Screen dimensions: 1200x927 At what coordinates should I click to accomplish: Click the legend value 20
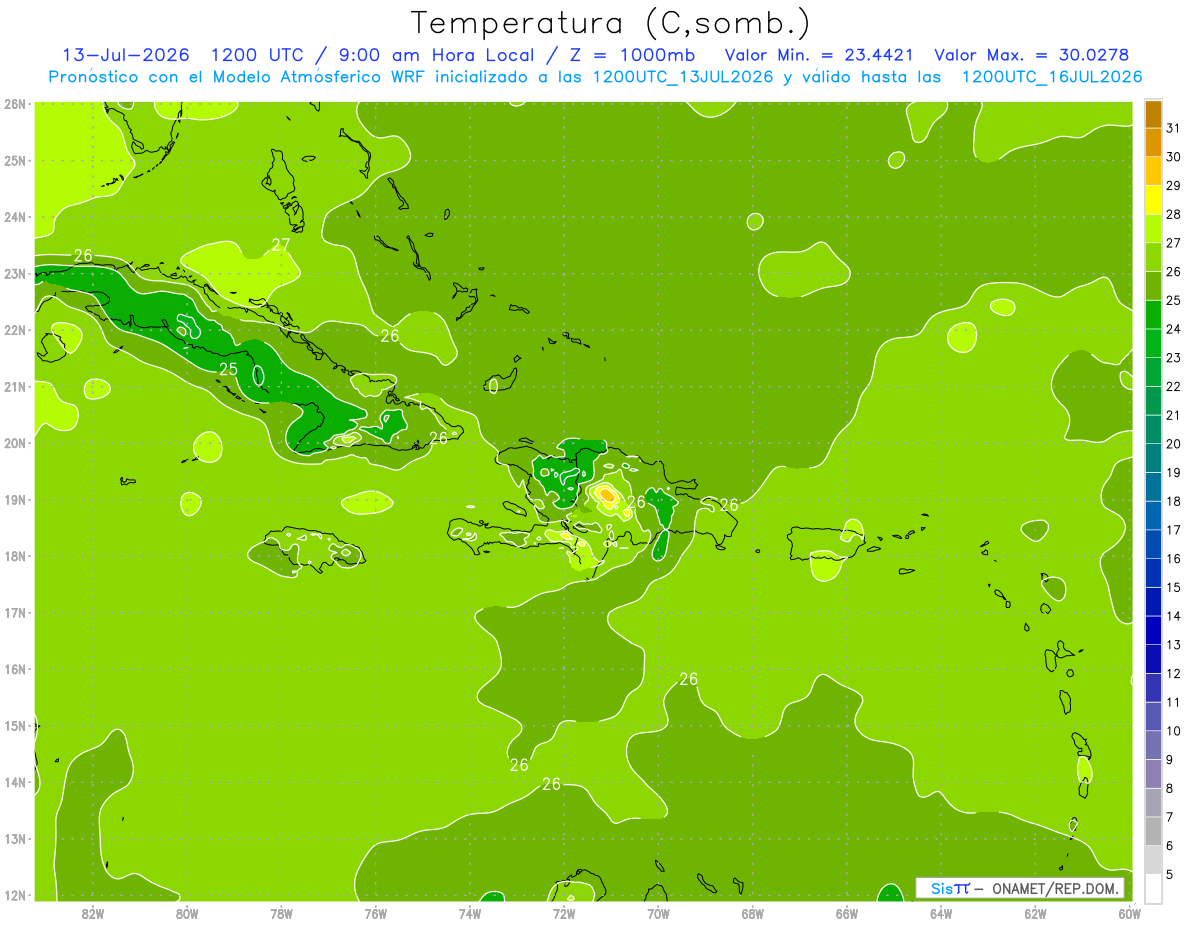coord(1174,444)
